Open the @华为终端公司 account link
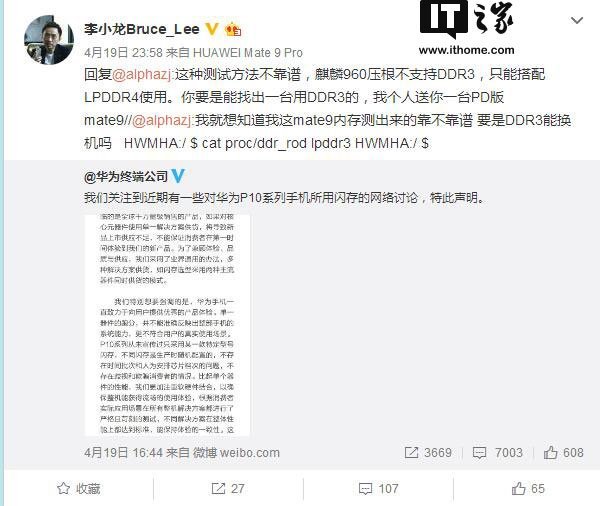Viewport: 600px width, 506px height. pyautogui.click(x=126, y=176)
